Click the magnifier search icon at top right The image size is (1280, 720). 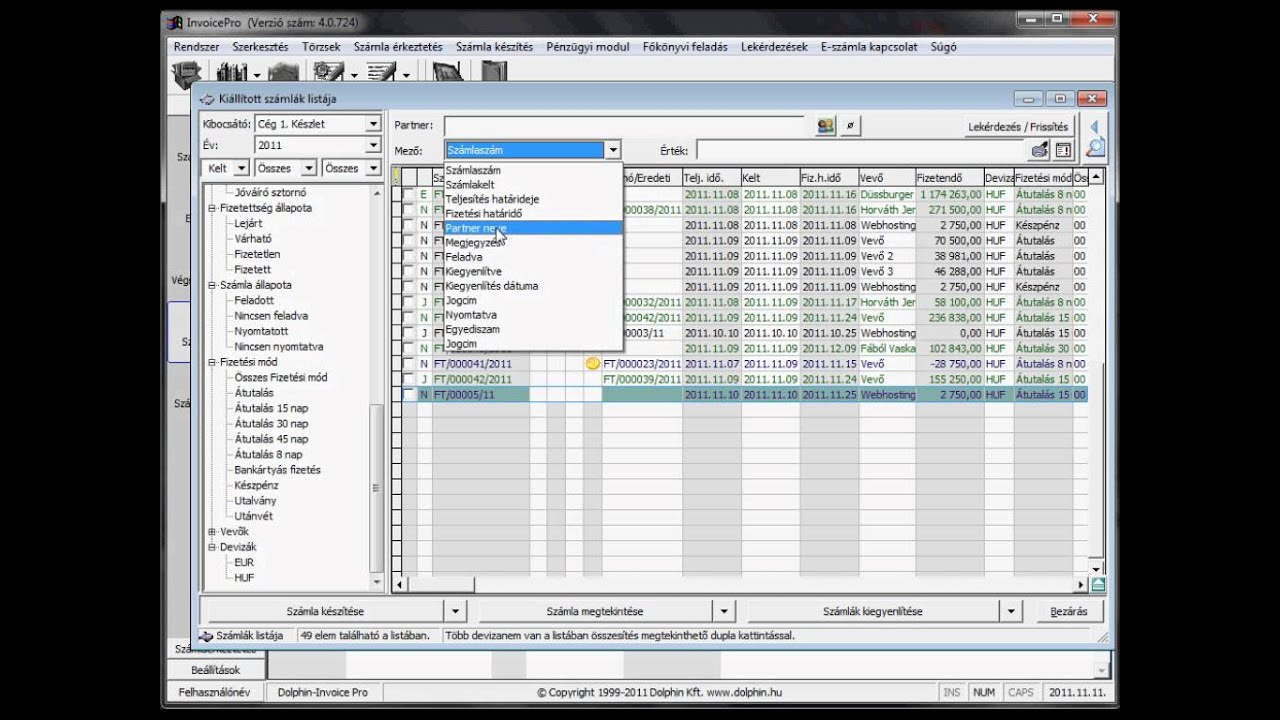(x=1095, y=149)
